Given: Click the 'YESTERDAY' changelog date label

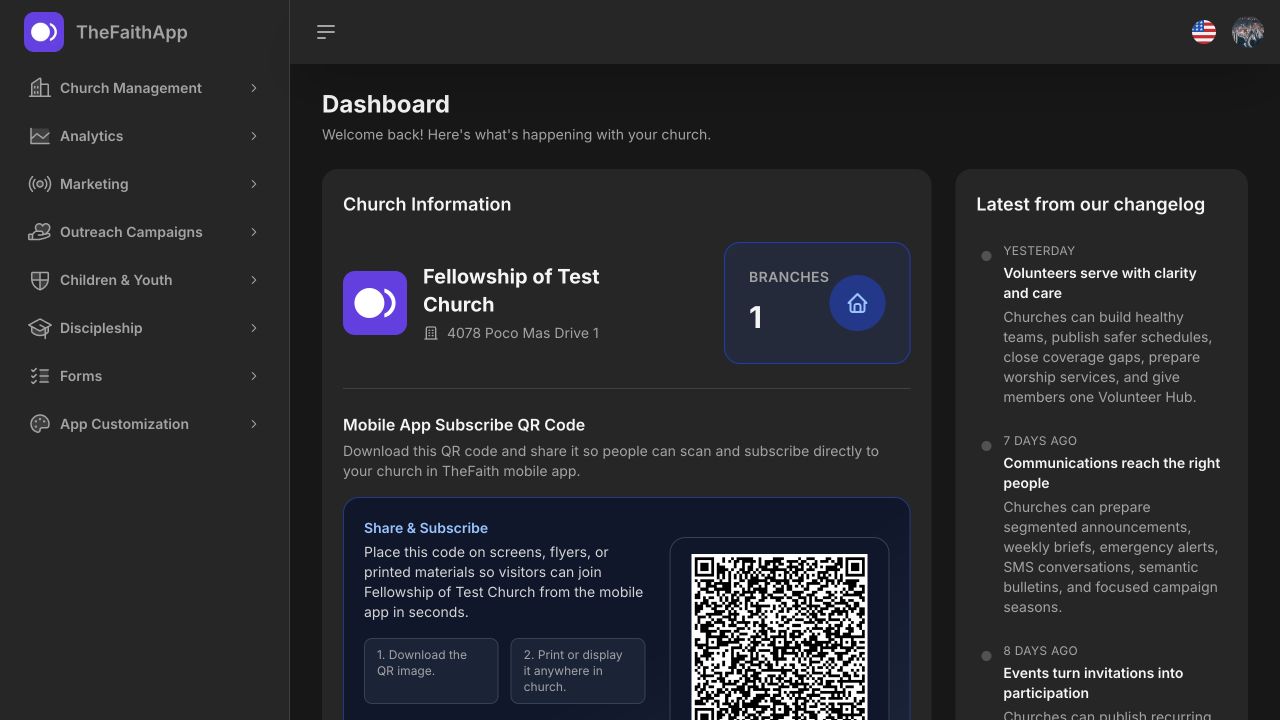Looking at the screenshot, I should click(1039, 251).
